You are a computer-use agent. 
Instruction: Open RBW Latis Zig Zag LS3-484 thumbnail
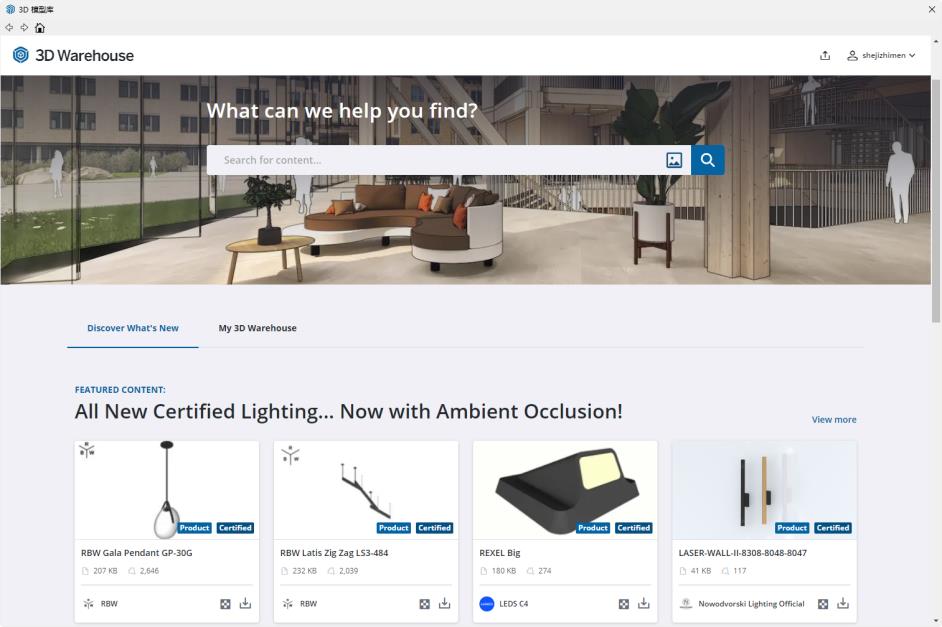(366, 490)
